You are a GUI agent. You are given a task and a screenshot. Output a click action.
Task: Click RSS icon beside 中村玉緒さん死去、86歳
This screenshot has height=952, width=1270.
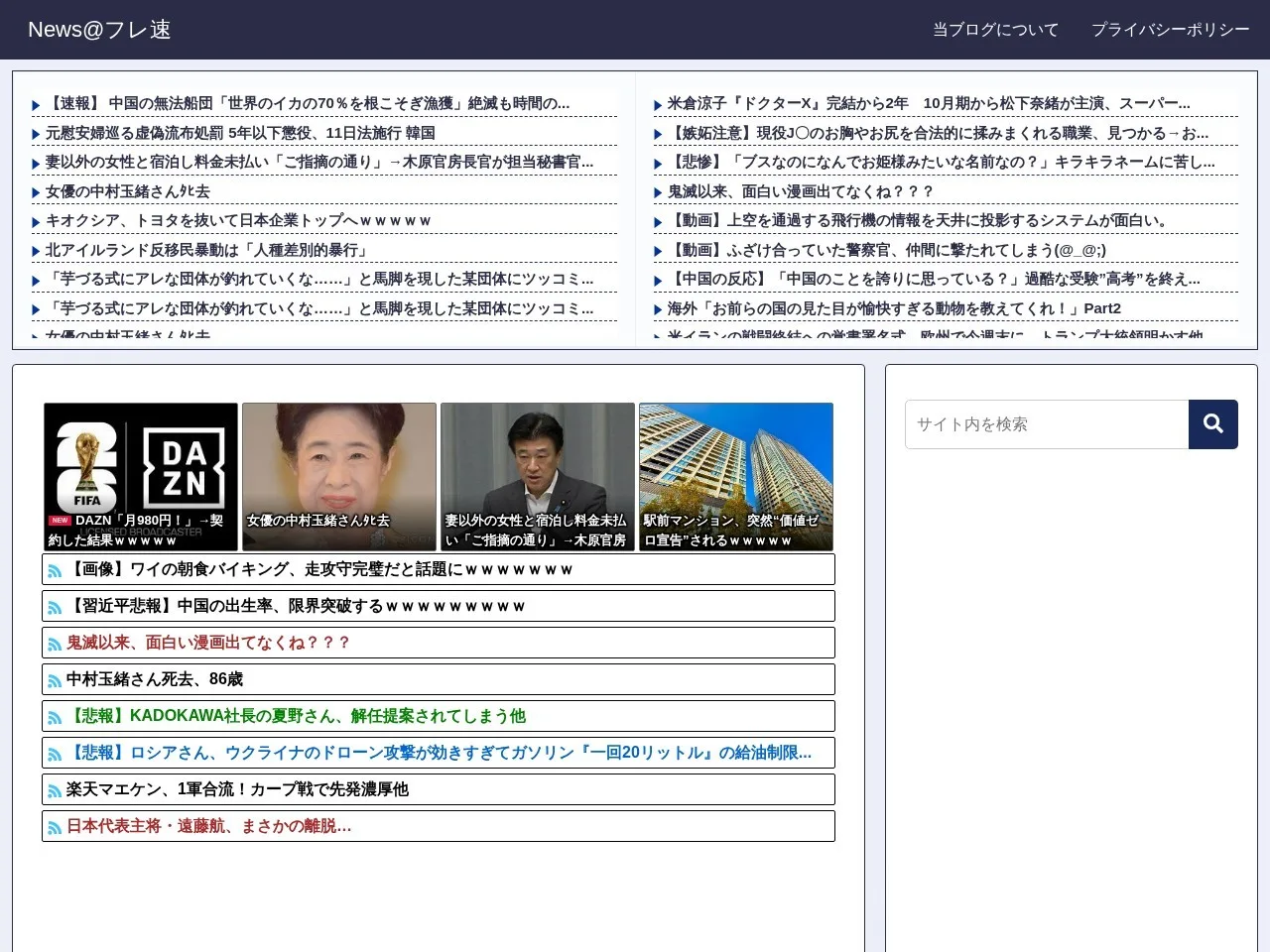pos(56,681)
